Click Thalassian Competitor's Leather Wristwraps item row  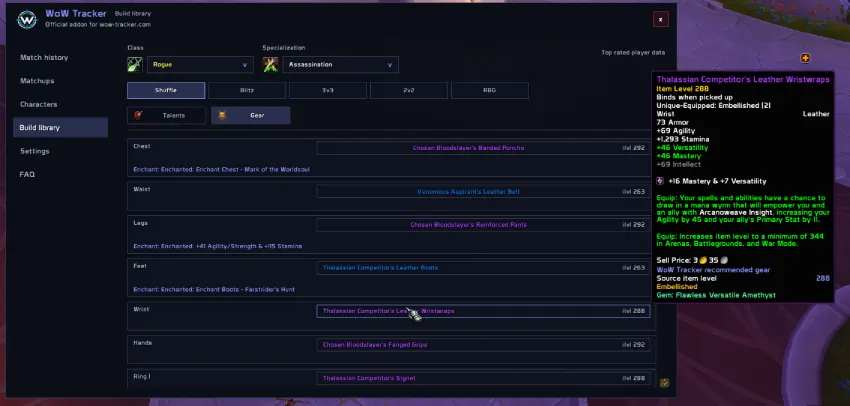[x=483, y=311]
